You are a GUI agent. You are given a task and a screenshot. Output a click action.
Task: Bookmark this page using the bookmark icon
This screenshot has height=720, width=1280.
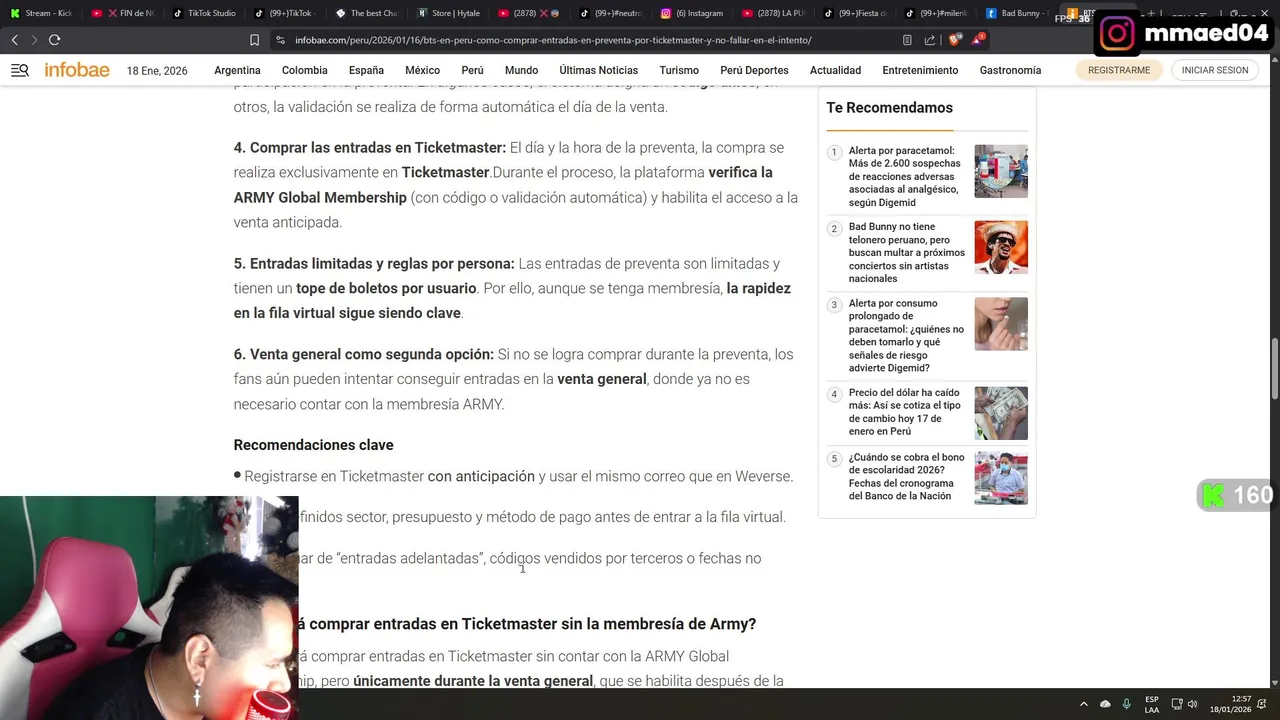[254, 40]
